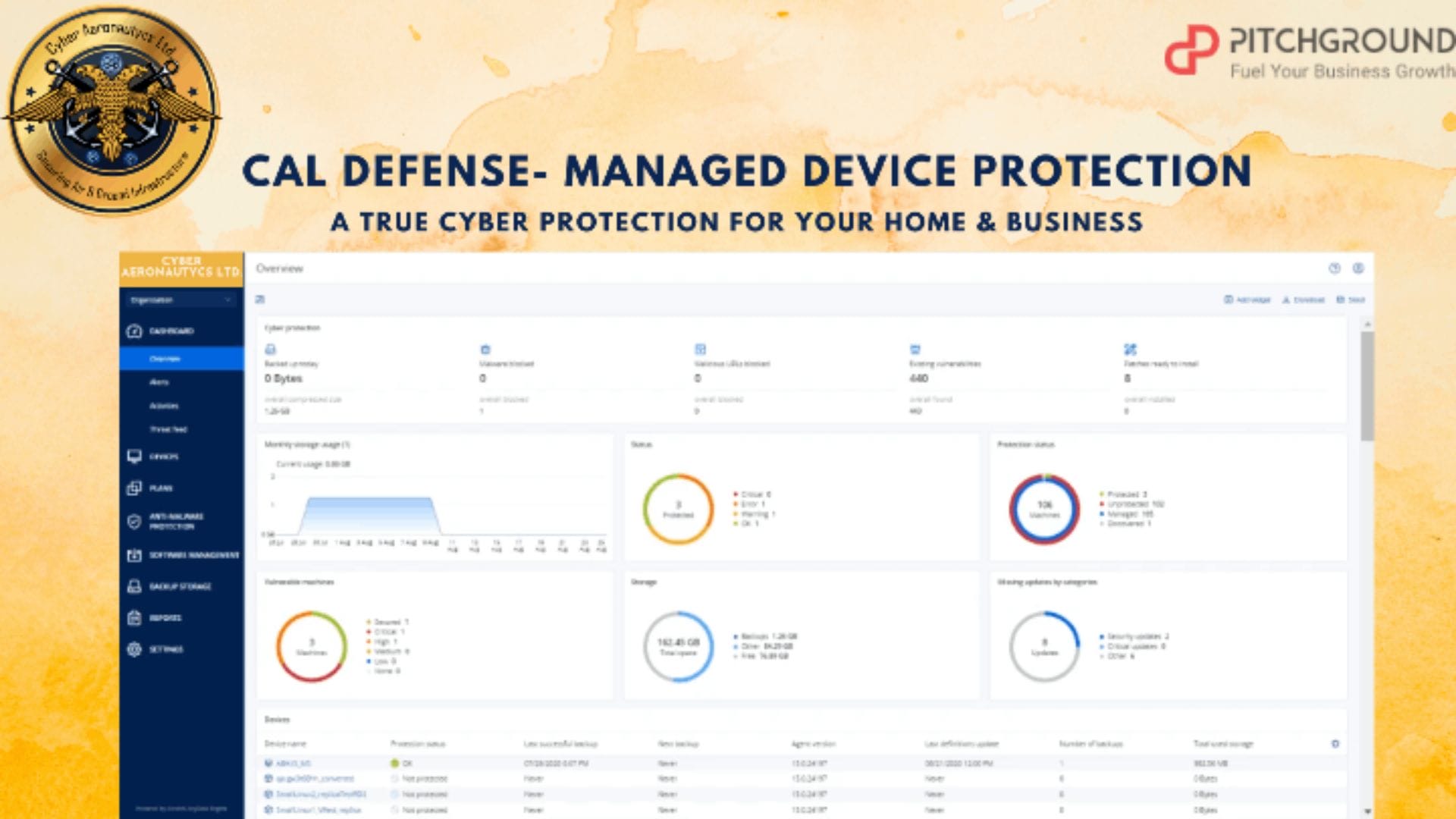
Task: Click the devices table column settings gear
Action: [x=1335, y=744]
